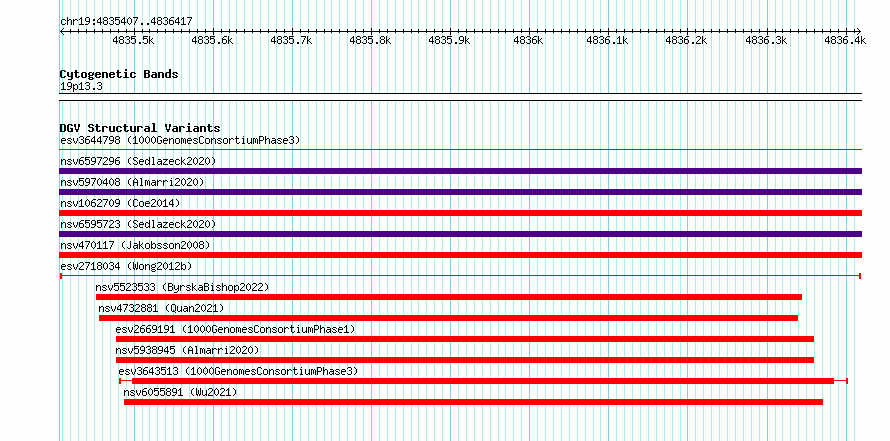Click the 4835.7k ruler tick label
Viewport: 890px width, 441px height.
coord(291,40)
